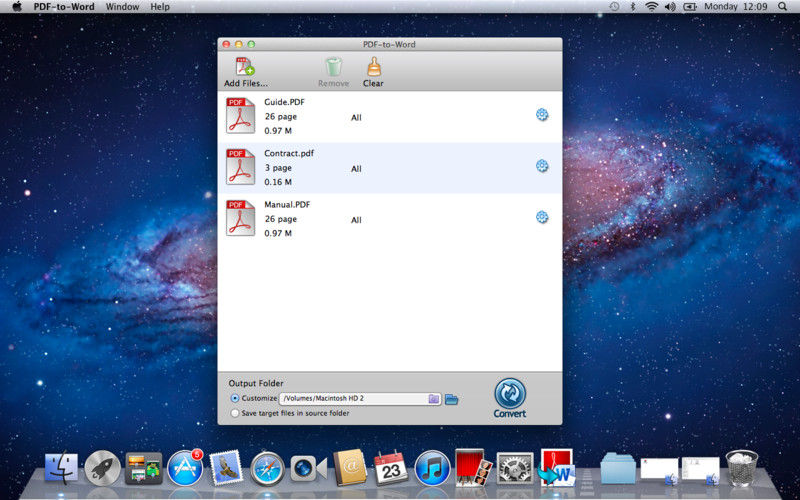Select the Contract.pdf file name
The height and width of the screenshot is (500, 800).
[289, 153]
